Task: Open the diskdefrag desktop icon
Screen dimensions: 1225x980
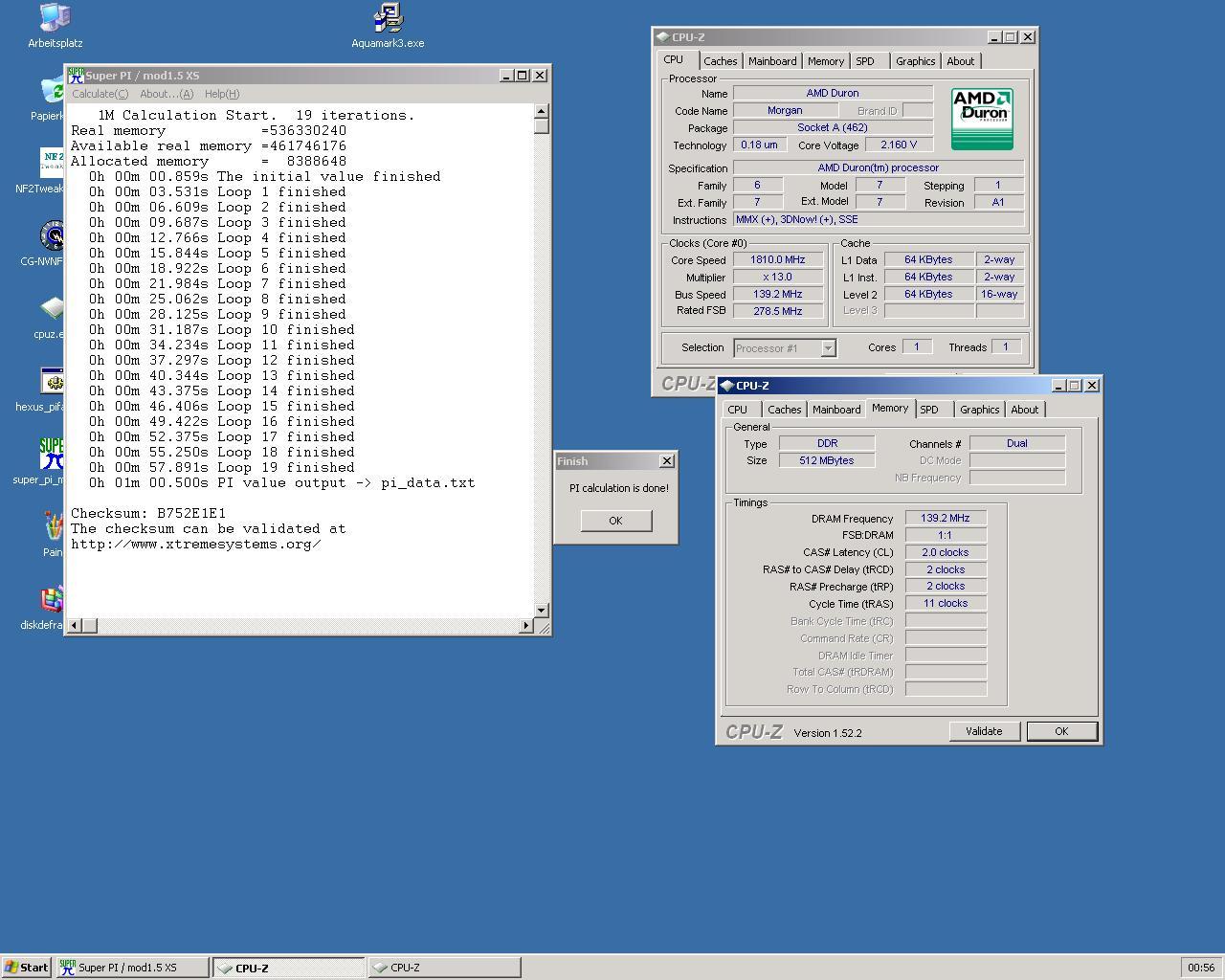Action: tap(52, 608)
